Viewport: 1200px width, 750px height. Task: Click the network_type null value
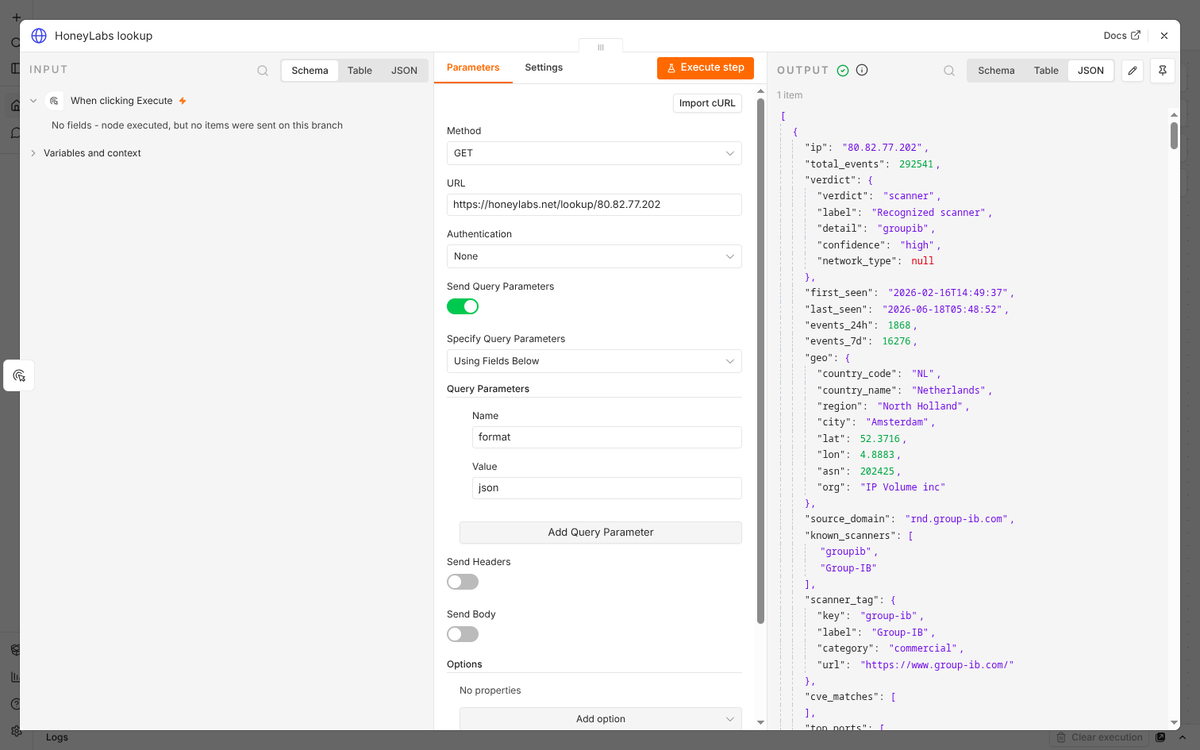922,261
